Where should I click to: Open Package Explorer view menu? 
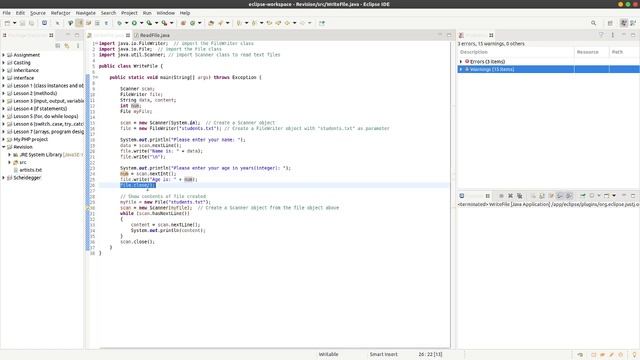tap(78, 46)
